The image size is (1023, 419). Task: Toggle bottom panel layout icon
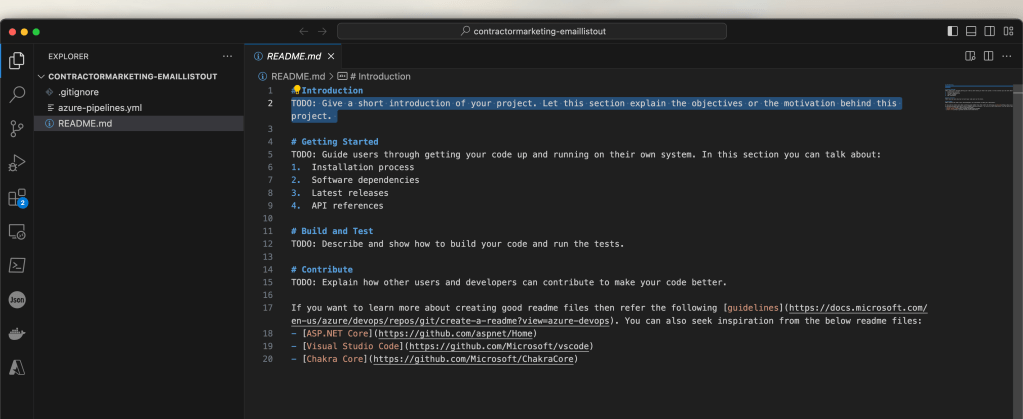(971, 31)
